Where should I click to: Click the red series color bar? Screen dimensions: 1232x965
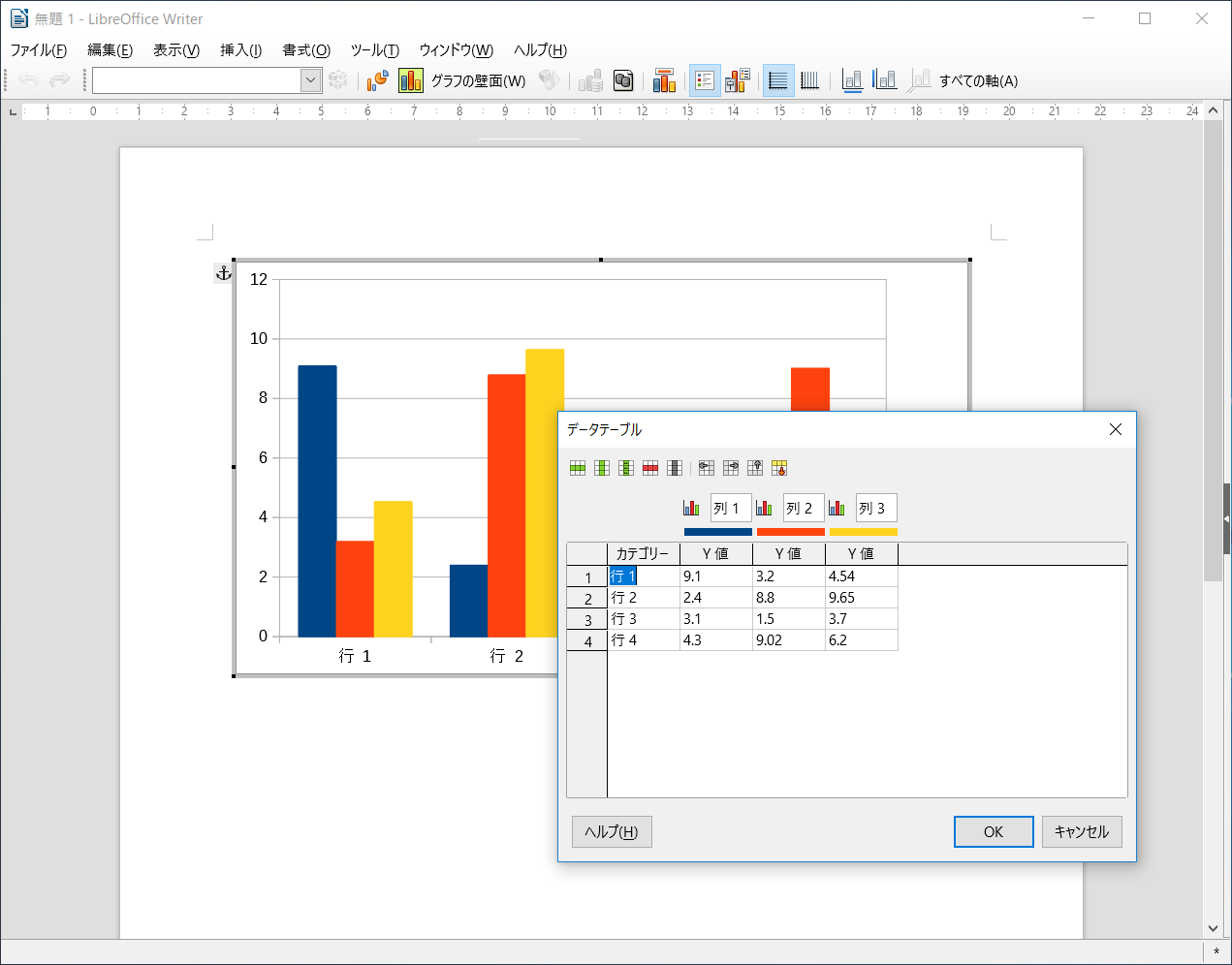tap(791, 532)
